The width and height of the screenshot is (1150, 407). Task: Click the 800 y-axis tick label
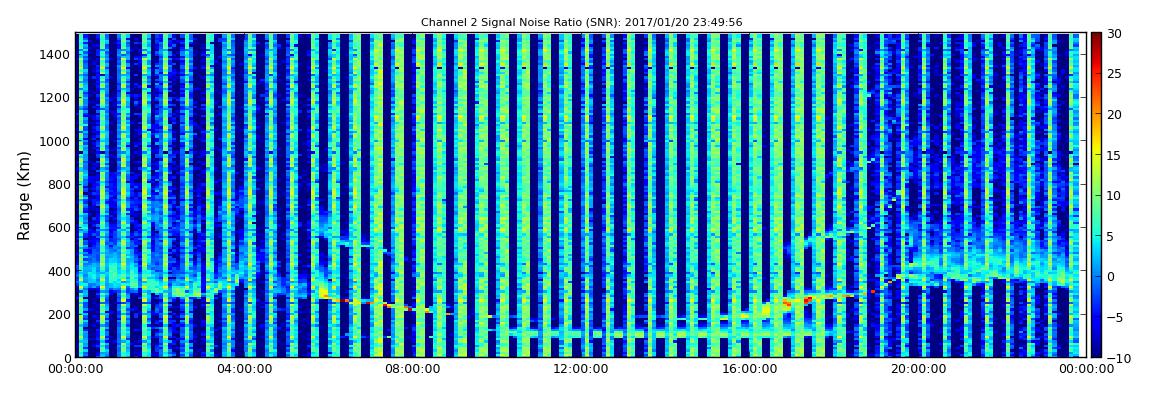pyautogui.click(x=59, y=184)
